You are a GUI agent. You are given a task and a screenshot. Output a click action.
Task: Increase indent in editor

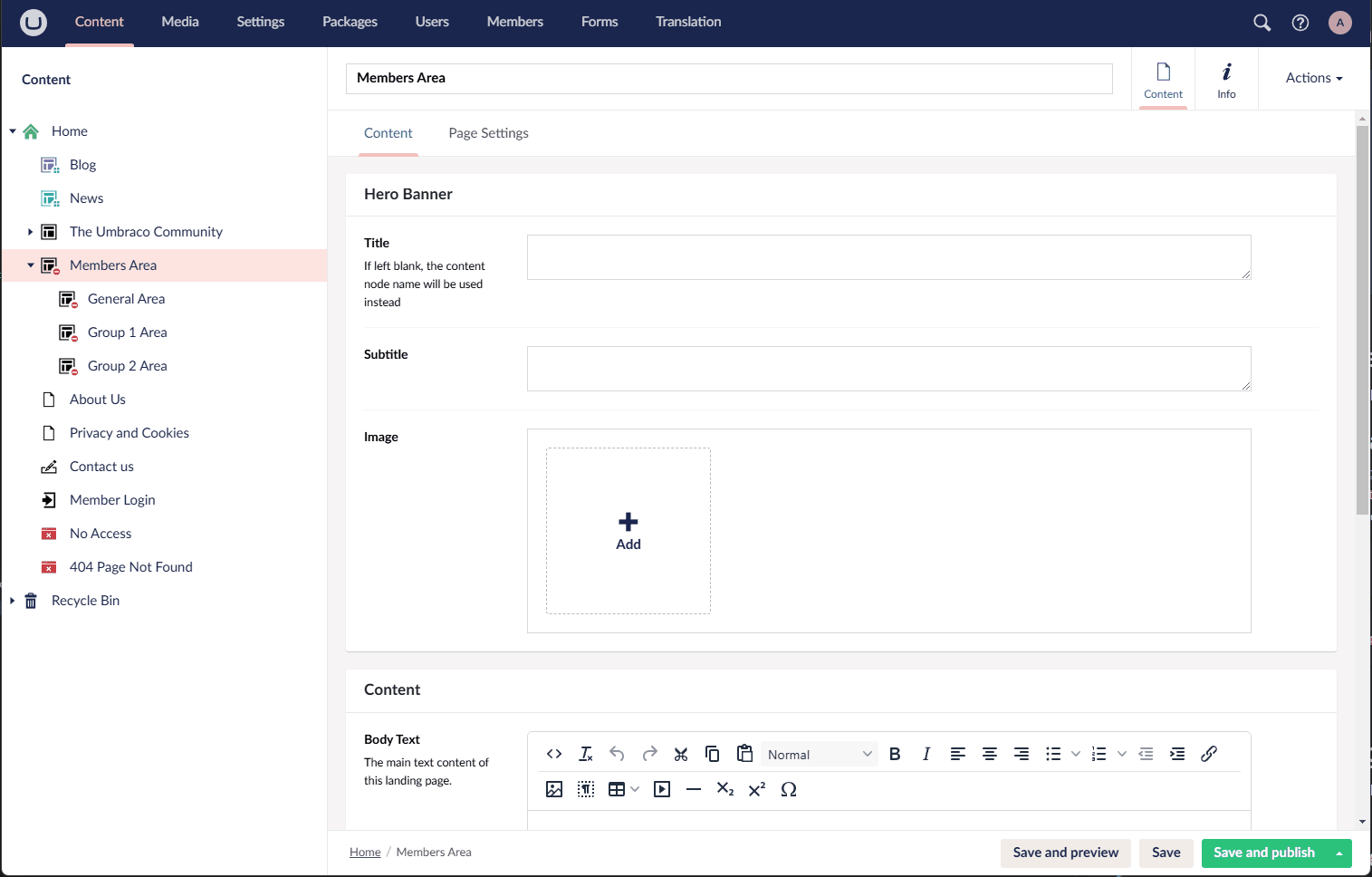(x=1177, y=754)
